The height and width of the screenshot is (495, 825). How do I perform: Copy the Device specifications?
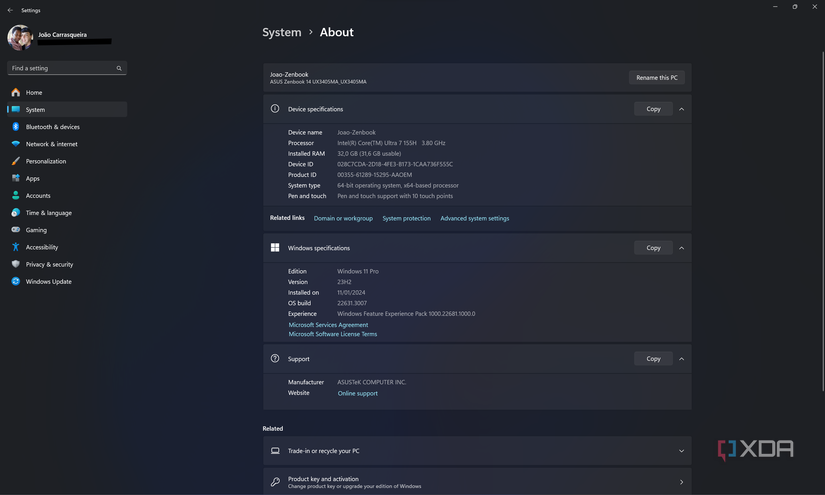click(x=653, y=109)
